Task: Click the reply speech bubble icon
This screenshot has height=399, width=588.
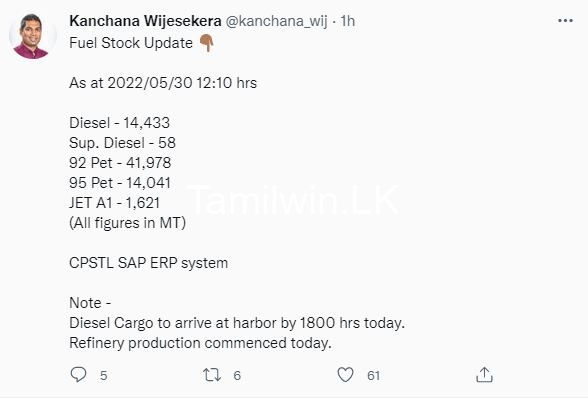Action: pyautogui.click(x=78, y=374)
